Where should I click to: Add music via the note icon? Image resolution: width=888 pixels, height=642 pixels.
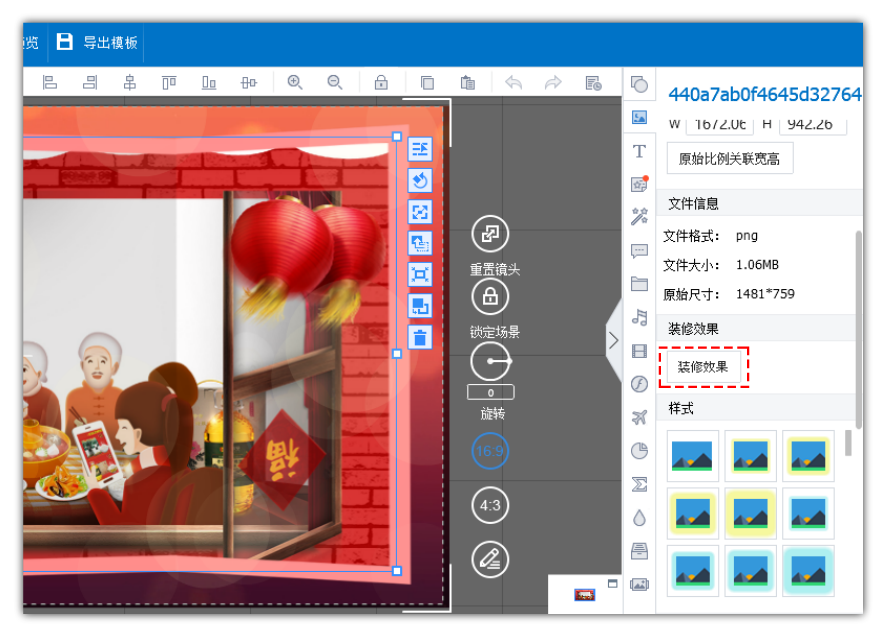coord(639,318)
